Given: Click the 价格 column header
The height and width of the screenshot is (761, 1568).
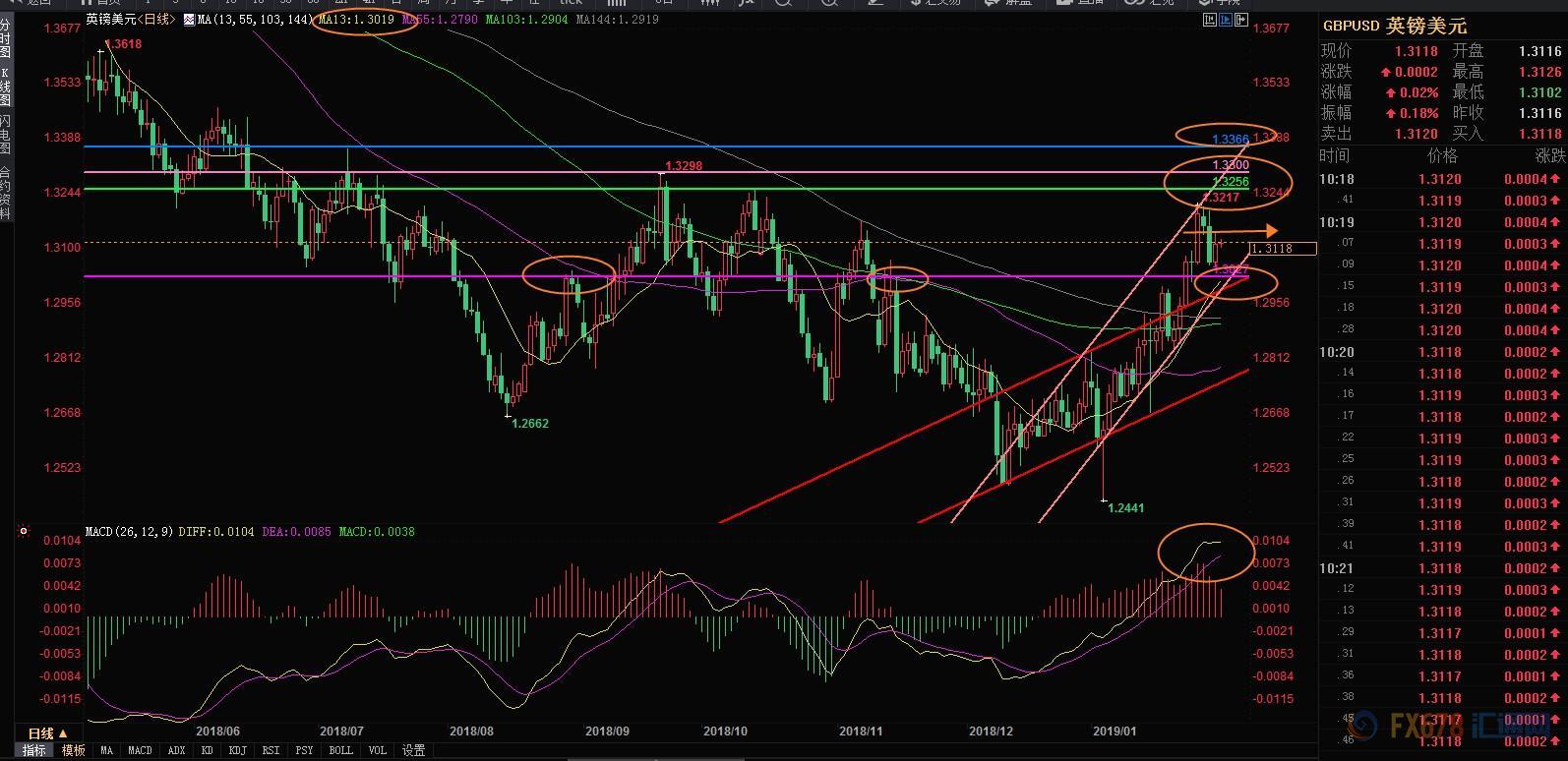Looking at the screenshot, I should point(1442,156).
